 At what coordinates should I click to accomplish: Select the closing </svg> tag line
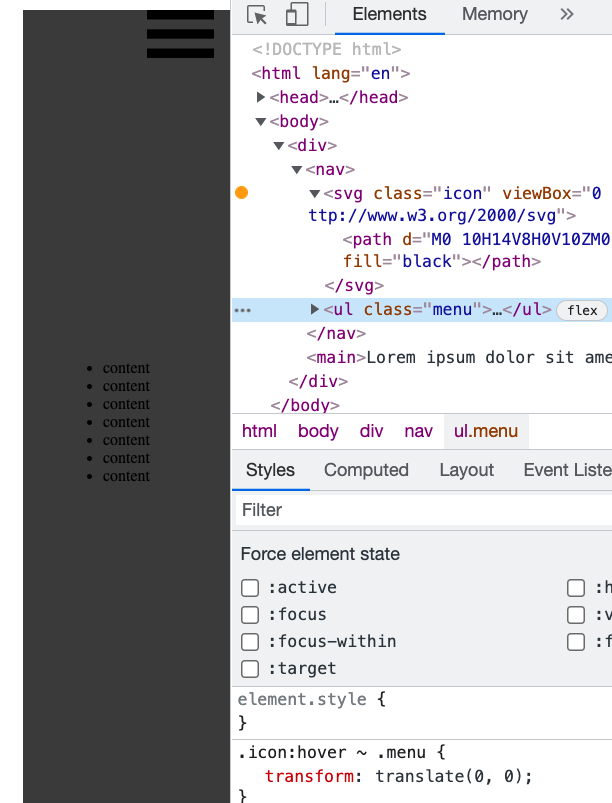[354, 285]
